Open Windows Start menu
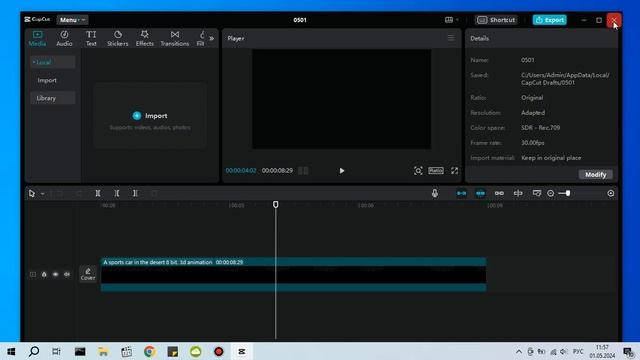Screen dimensions: 640x360 (x=11, y=351)
